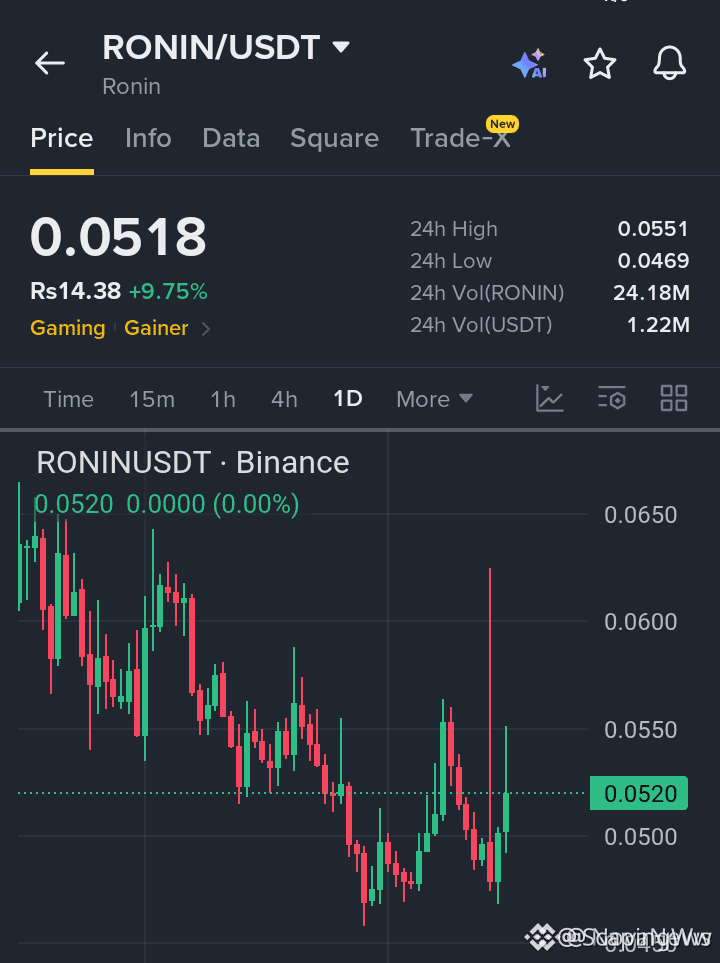Tap the RONINUSDT · Binance chart title
The height and width of the screenshot is (963, 720).
click(192, 462)
